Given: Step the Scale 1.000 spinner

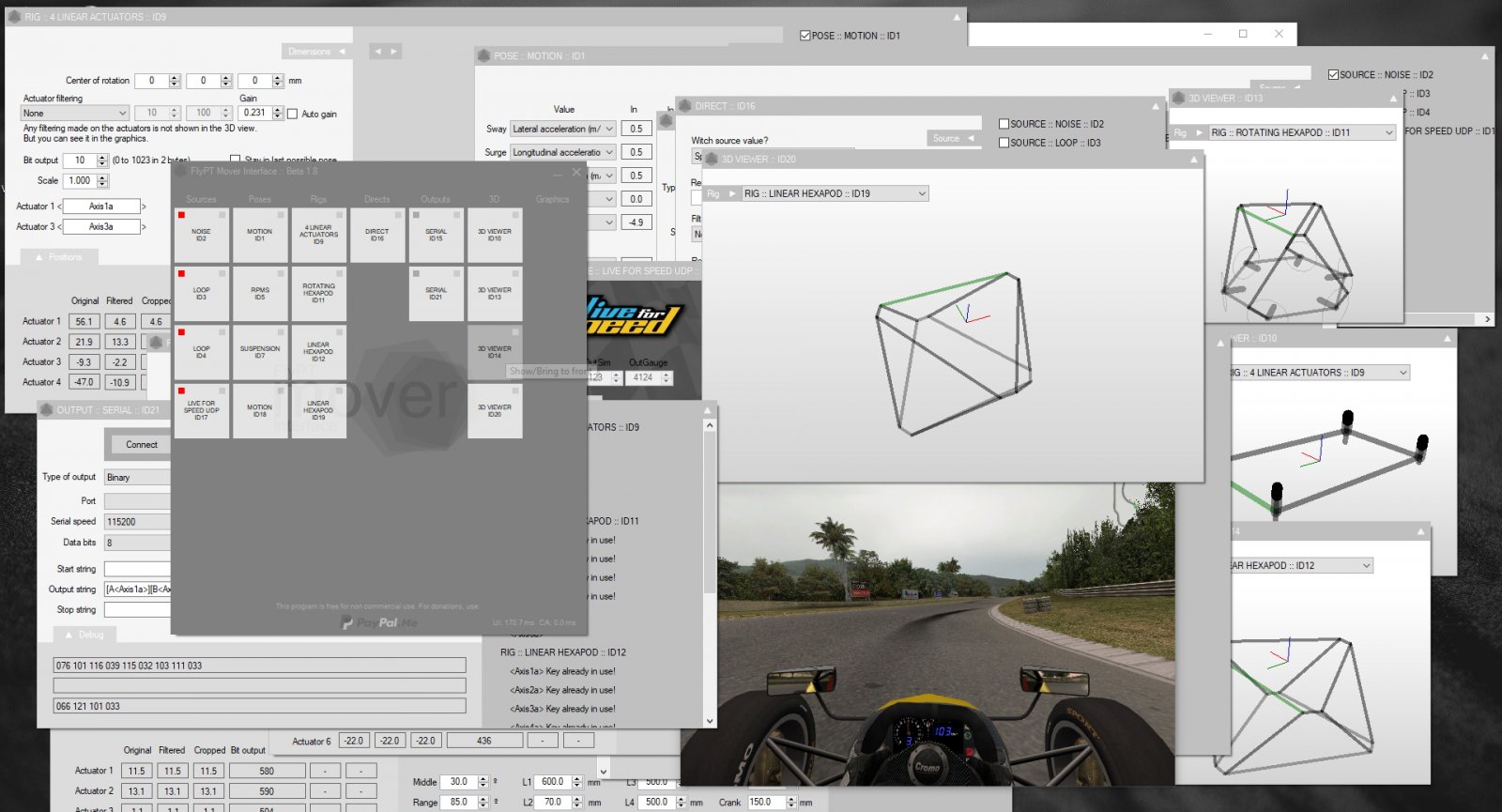Looking at the screenshot, I should click(103, 180).
